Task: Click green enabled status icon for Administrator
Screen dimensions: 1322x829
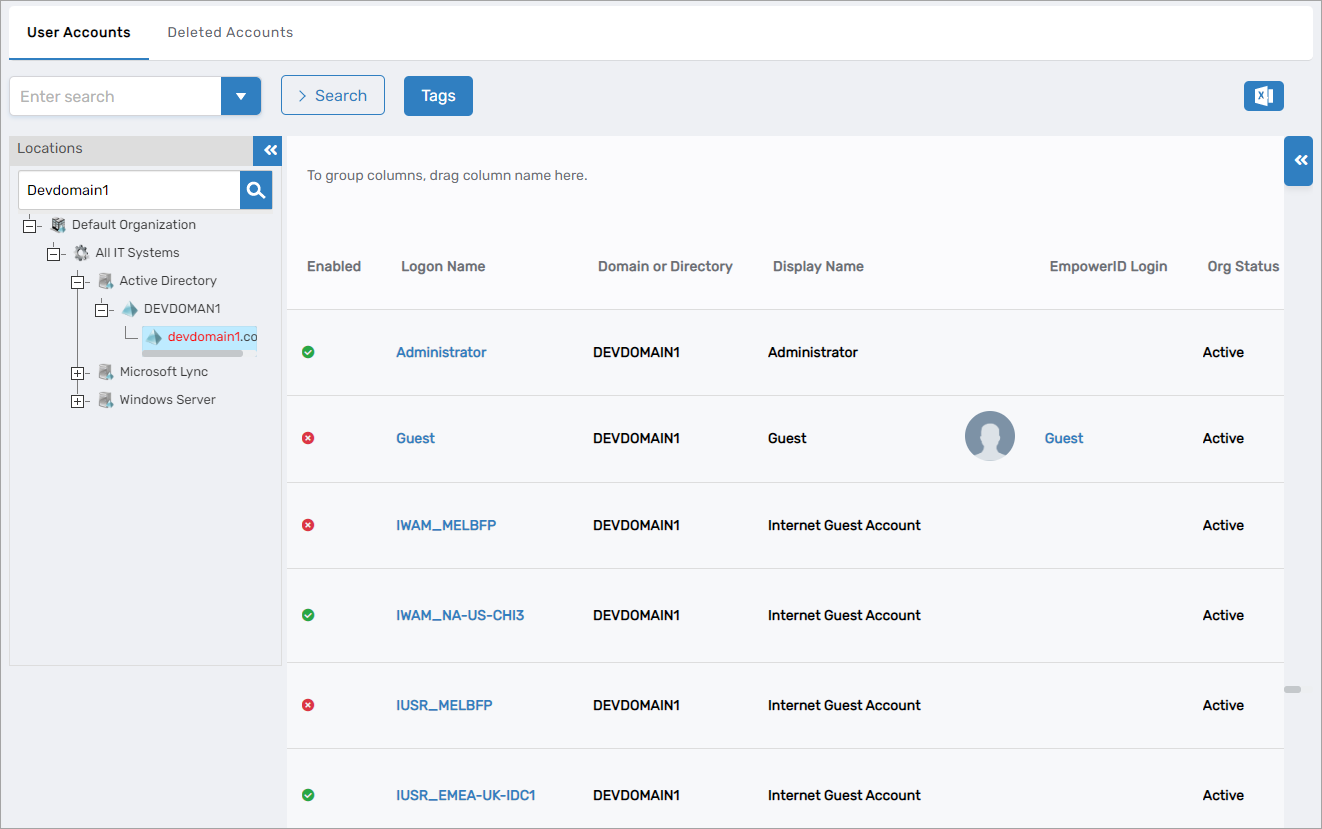Action: point(308,352)
